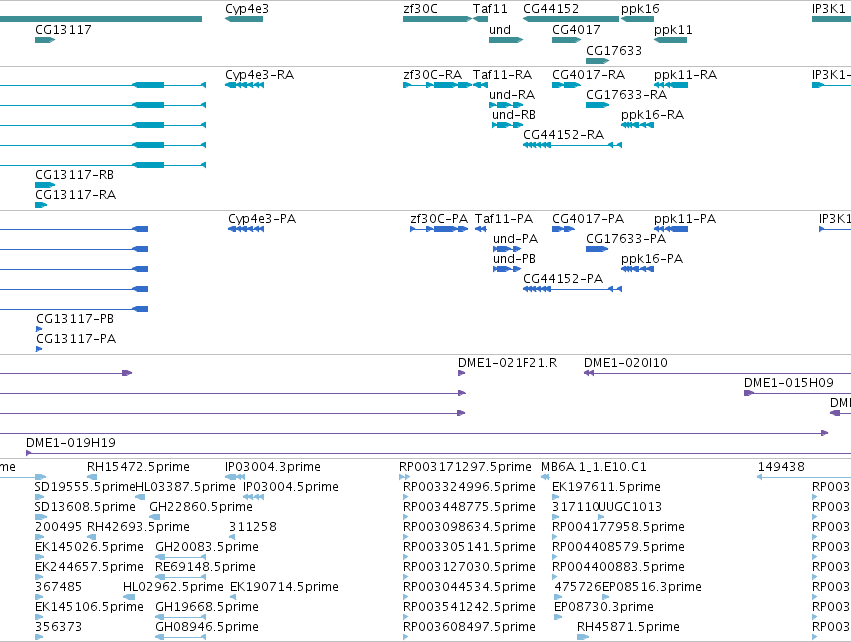Click transcript Taf11-RA
851x642 pixels.
pyautogui.click(x=480, y=85)
